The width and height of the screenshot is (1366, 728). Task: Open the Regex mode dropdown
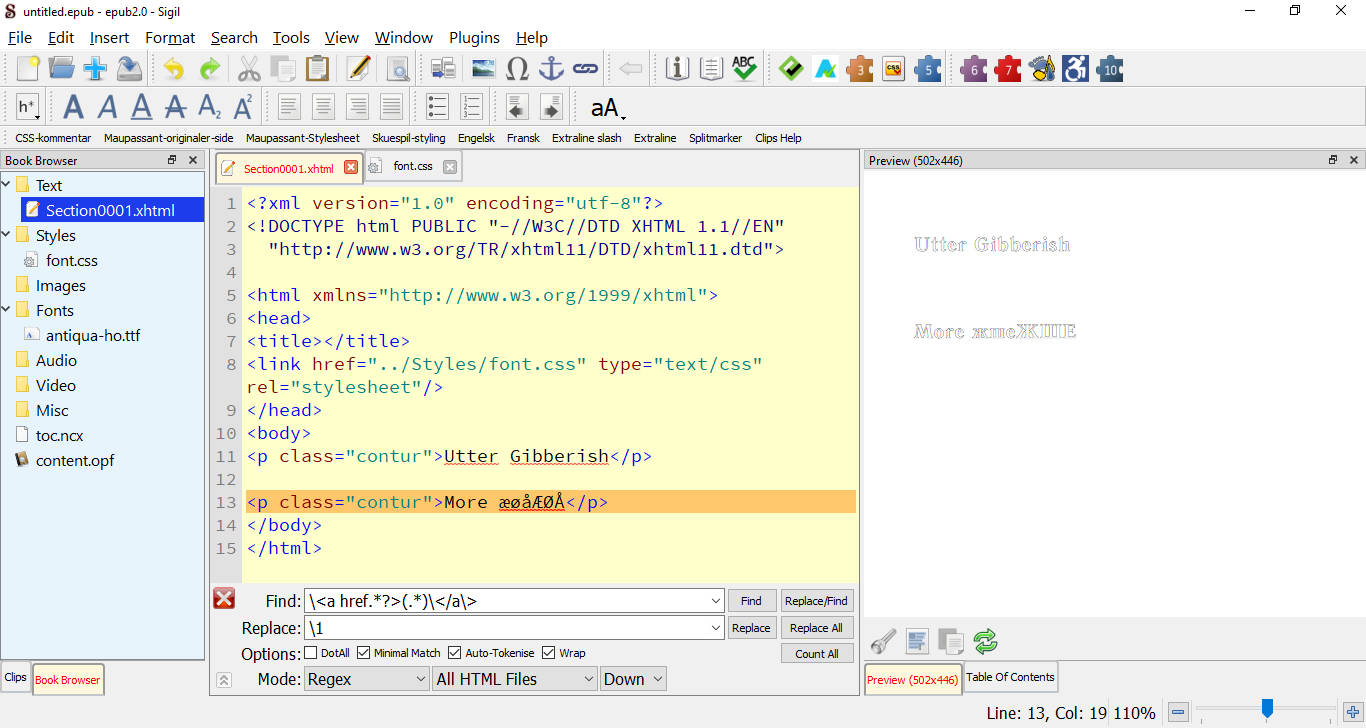(366, 679)
